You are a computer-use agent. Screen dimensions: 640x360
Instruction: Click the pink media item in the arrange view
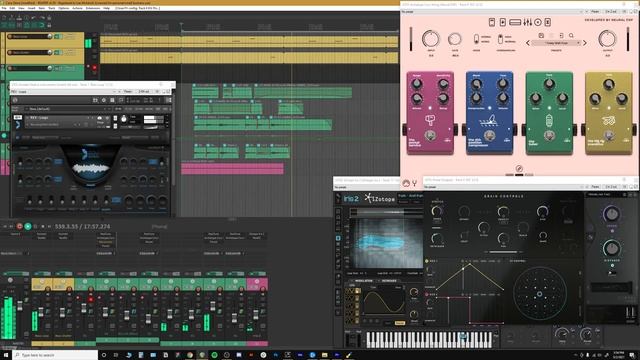(x=232, y=168)
